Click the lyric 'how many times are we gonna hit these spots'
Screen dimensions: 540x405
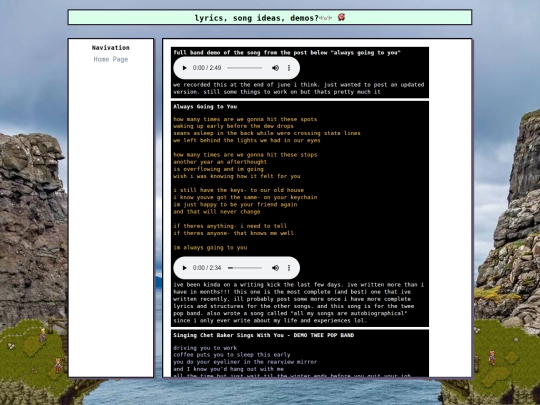[x=245, y=119]
